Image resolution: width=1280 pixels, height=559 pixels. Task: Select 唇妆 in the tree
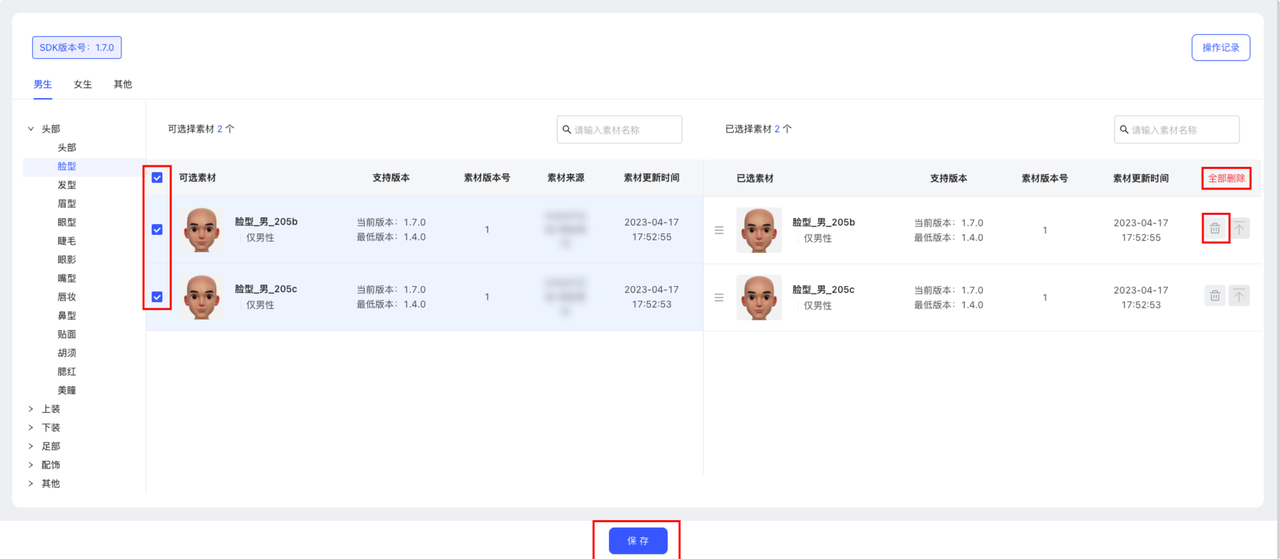tap(67, 297)
